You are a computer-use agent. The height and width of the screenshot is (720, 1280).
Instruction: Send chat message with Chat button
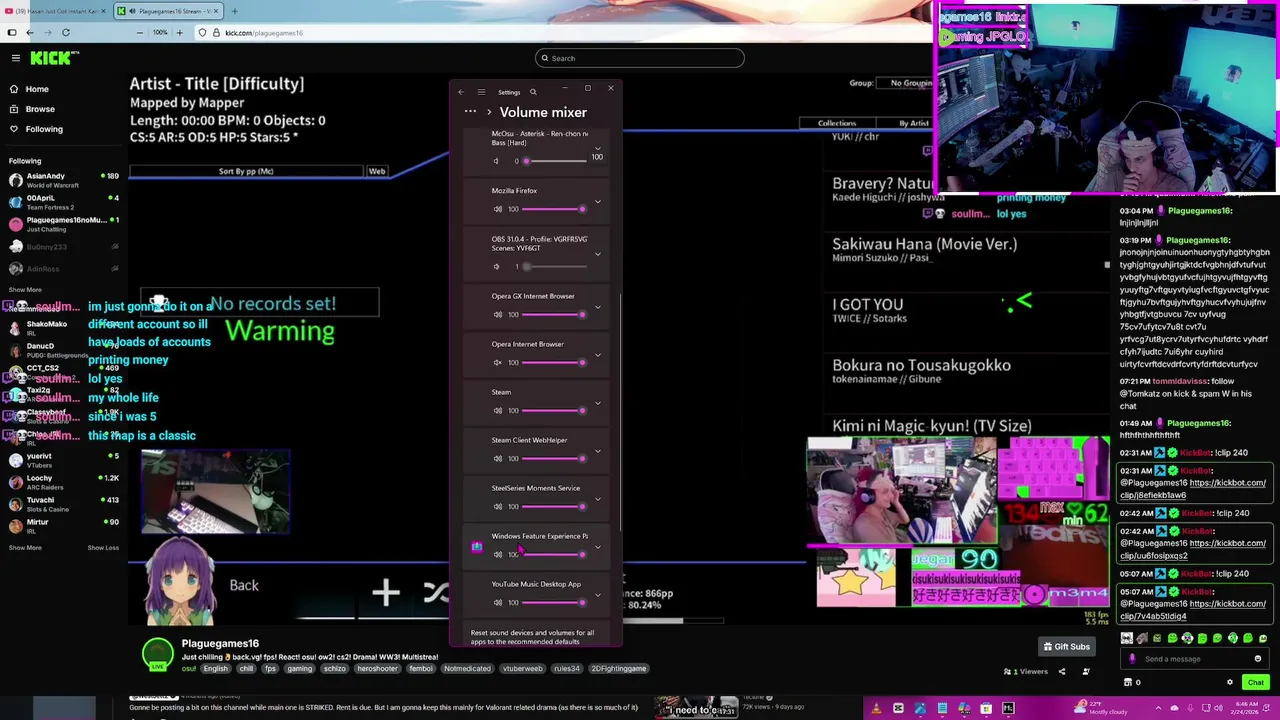click(1256, 682)
